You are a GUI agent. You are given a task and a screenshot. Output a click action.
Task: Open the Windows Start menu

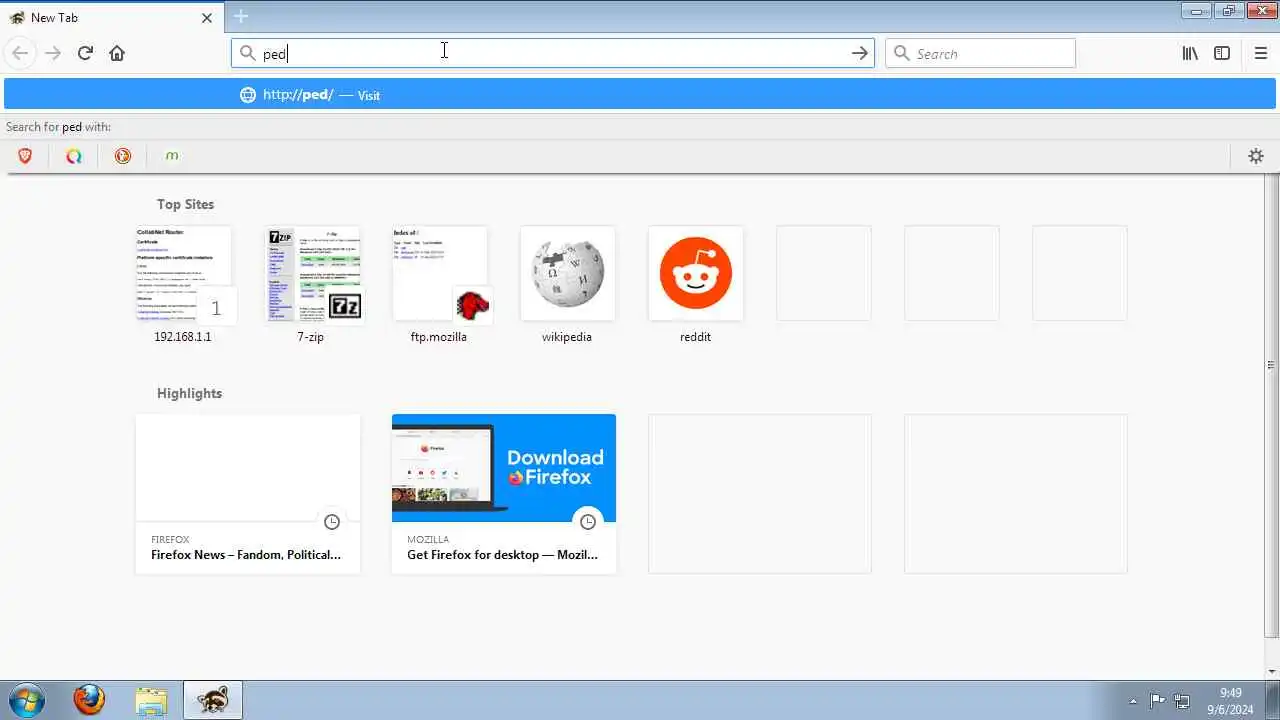[25, 700]
